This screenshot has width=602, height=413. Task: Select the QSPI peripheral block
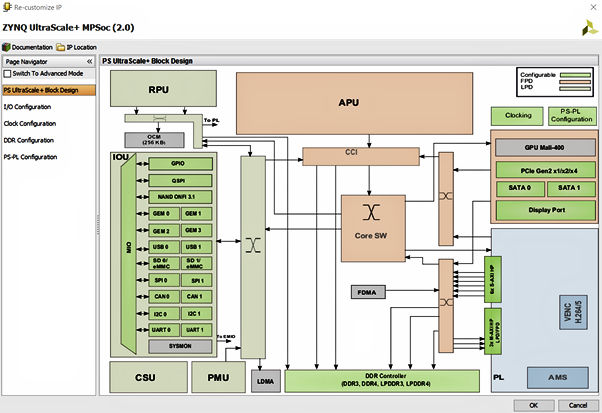click(x=178, y=181)
